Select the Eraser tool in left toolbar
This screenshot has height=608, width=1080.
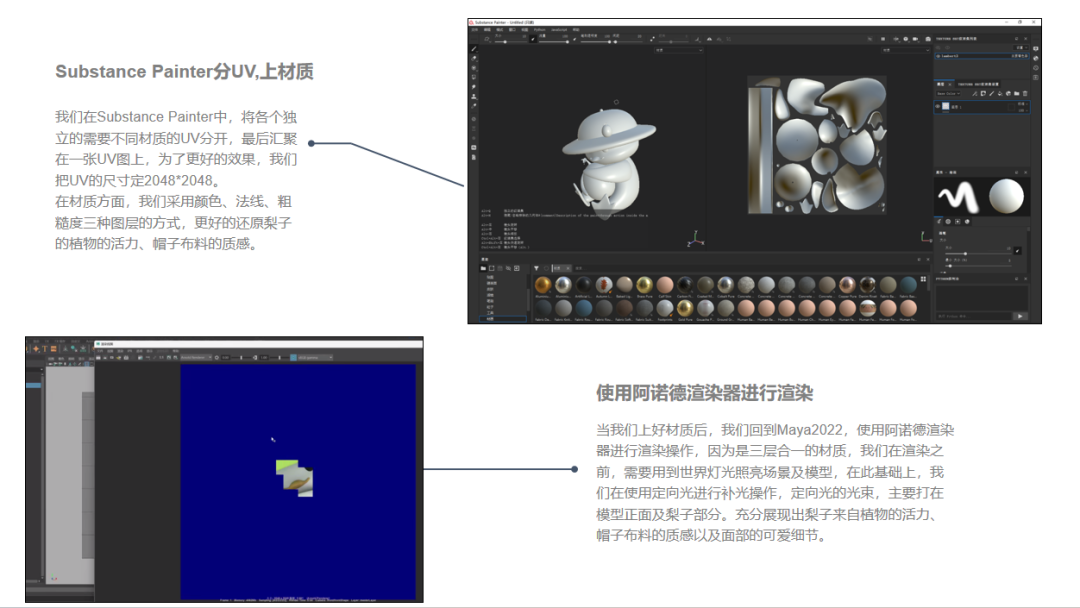click(x=474, y=58)
